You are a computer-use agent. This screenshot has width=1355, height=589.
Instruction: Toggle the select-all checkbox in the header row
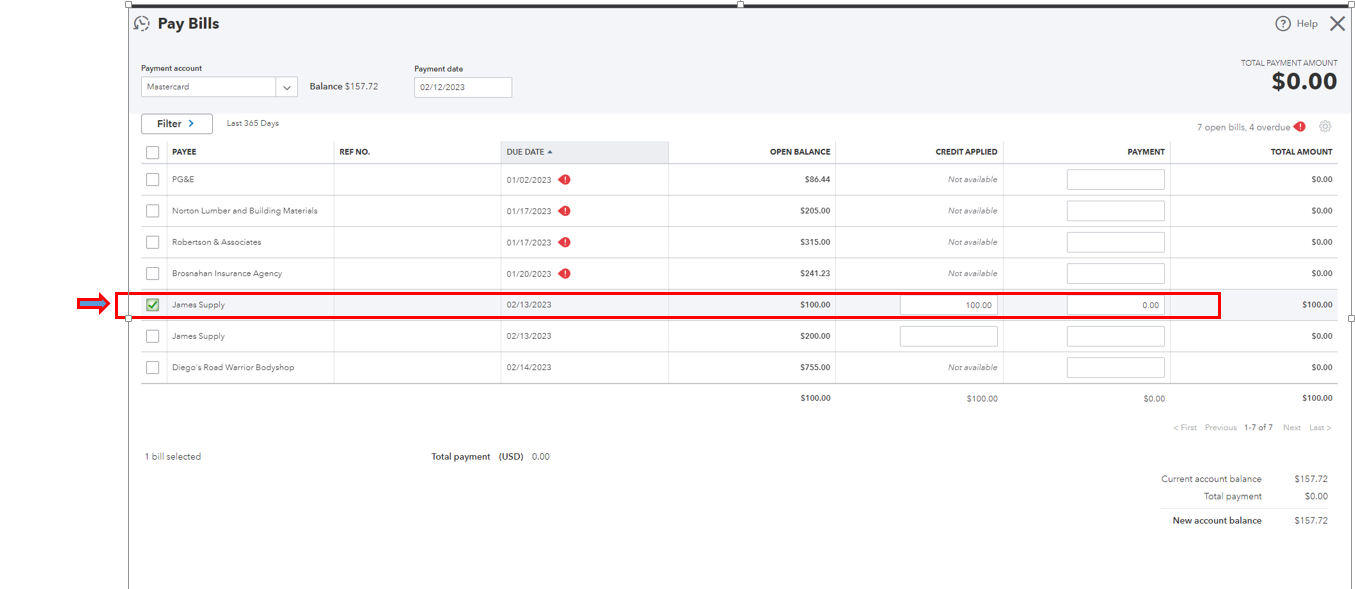tap(152, 151)
